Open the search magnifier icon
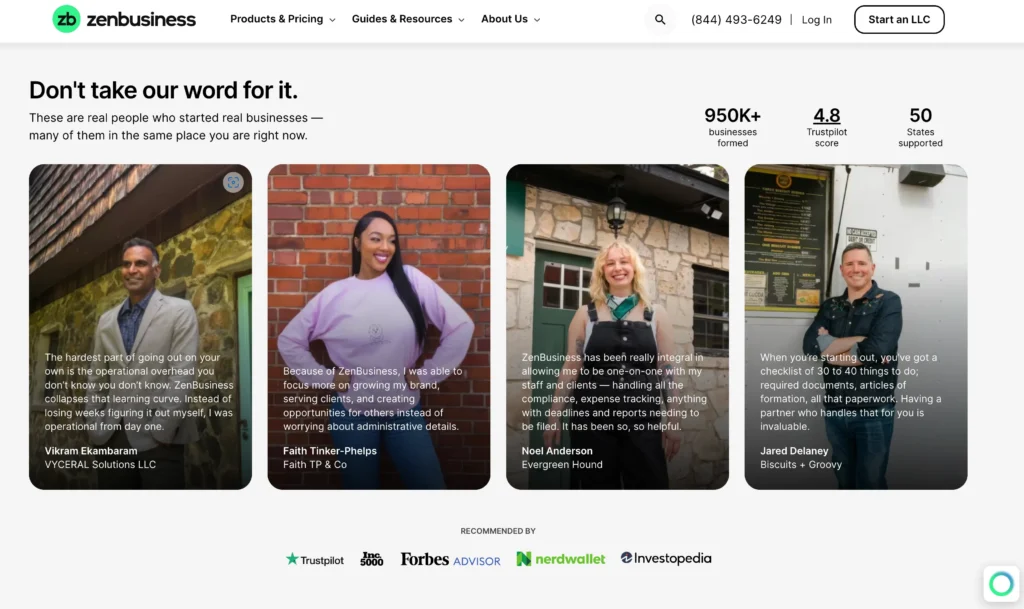Viewport: 1024px width, 609px height. (660, 20)
